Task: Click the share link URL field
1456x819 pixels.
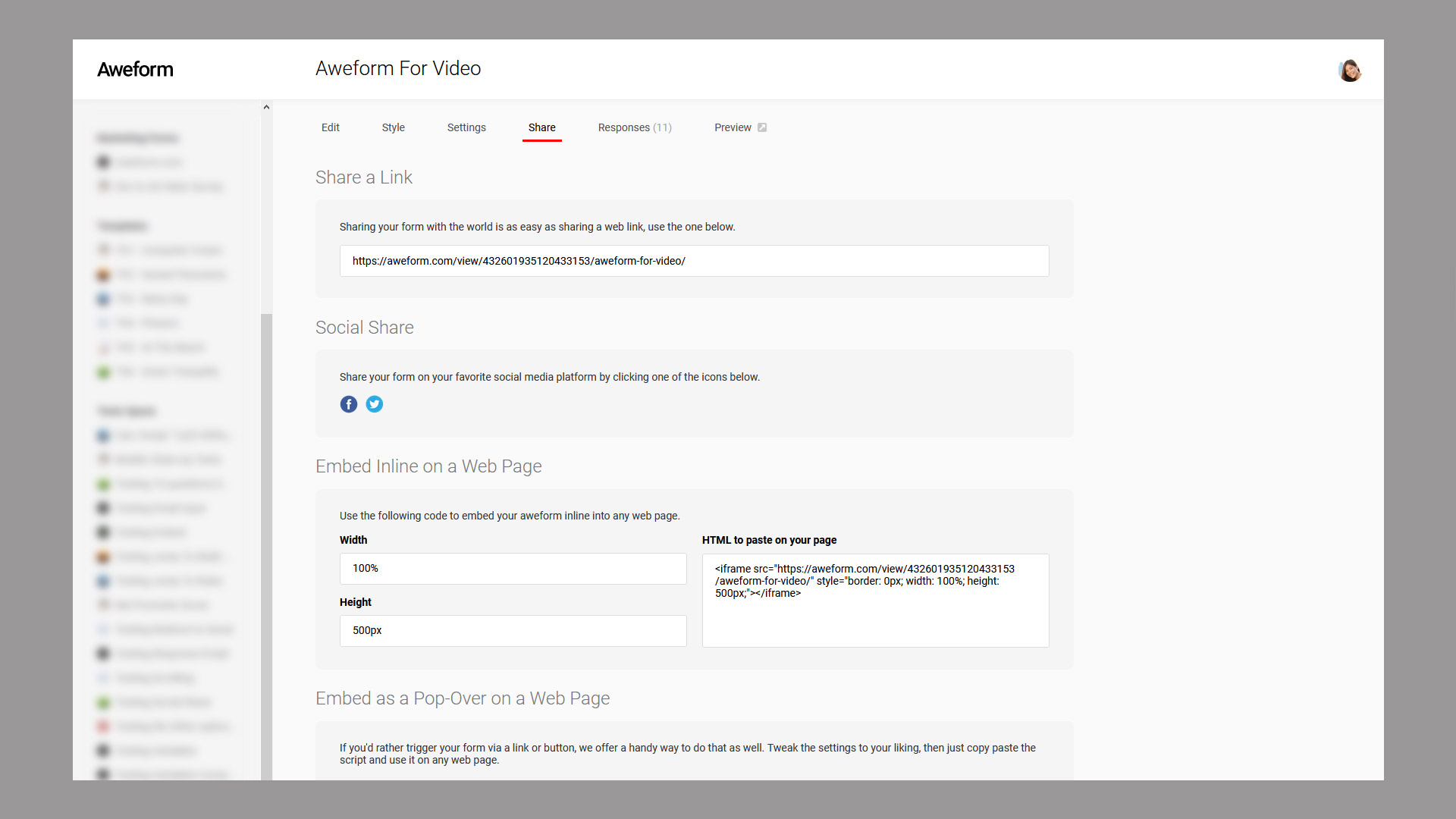Action: [x=695, y=261]
